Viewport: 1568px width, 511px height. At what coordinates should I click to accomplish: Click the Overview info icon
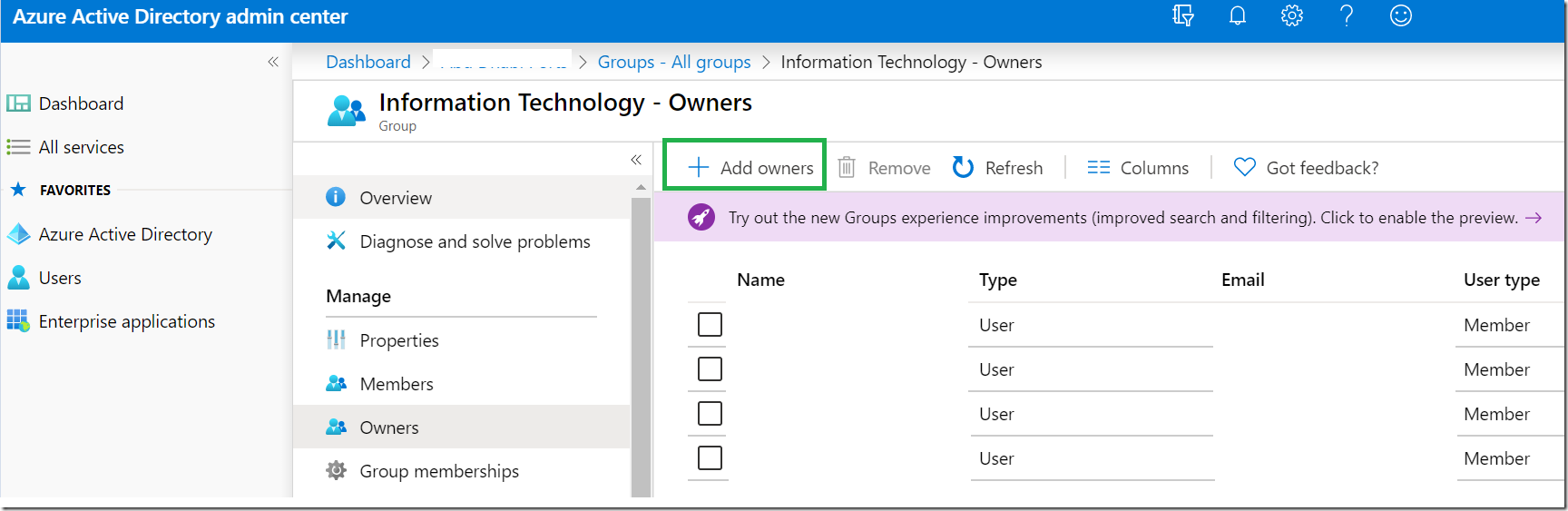336,197
